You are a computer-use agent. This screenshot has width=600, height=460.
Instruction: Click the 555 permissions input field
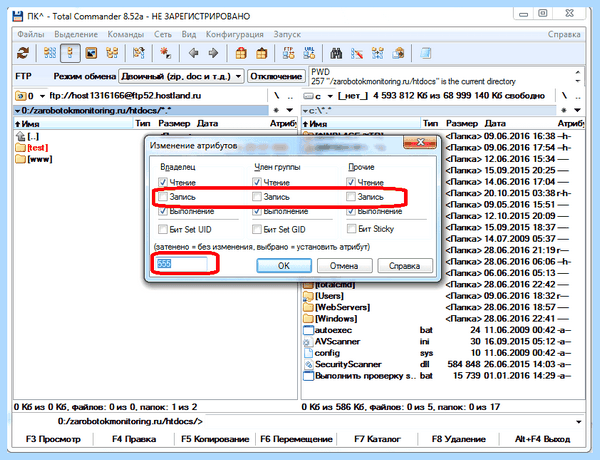click(x=181, y=264)
